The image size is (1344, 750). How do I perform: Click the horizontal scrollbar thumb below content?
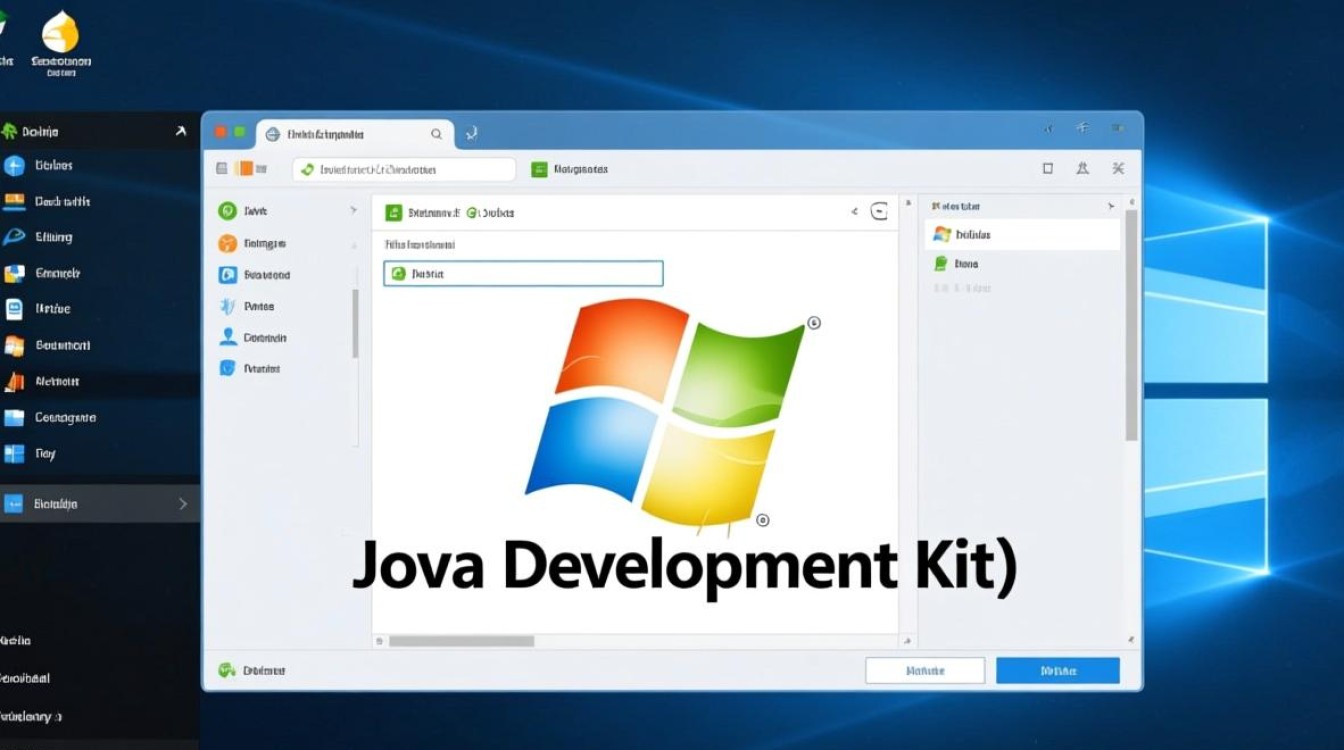(461, 641)
